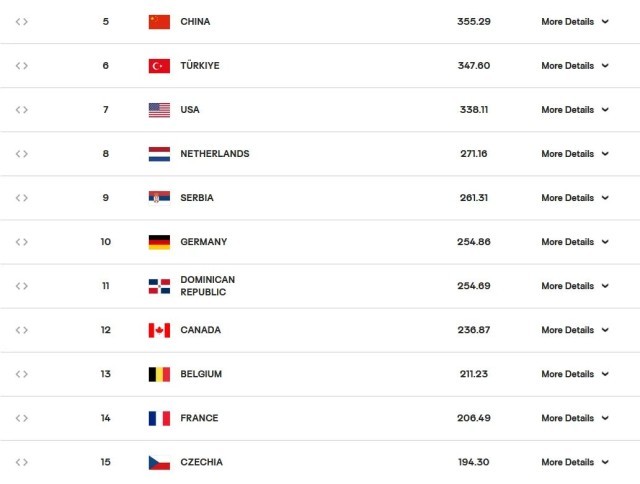
Task: Open the Czechia team name link
Action: [x=201, y=462]
